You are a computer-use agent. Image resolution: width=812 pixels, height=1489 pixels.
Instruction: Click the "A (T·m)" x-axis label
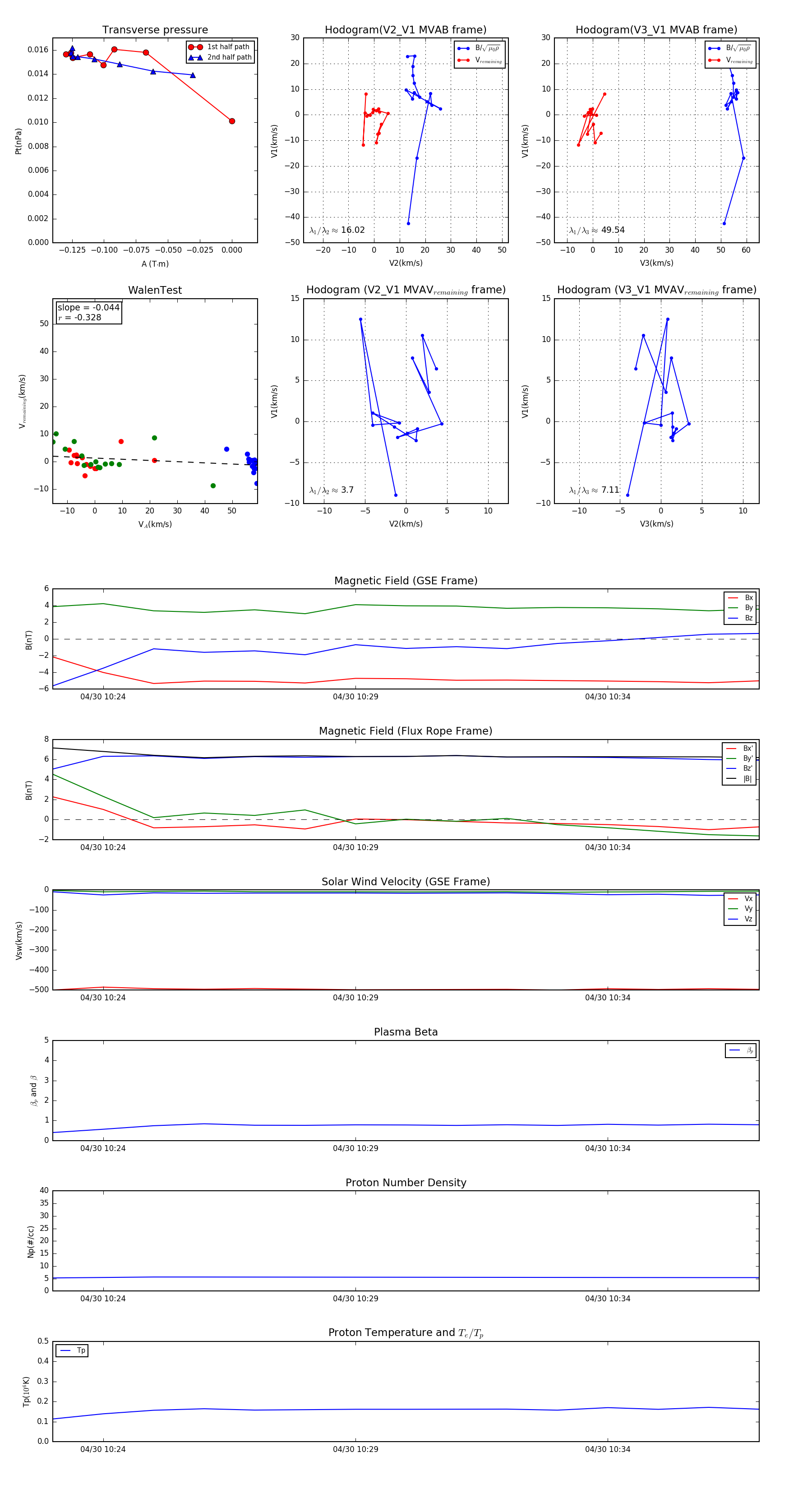[155, 264]
